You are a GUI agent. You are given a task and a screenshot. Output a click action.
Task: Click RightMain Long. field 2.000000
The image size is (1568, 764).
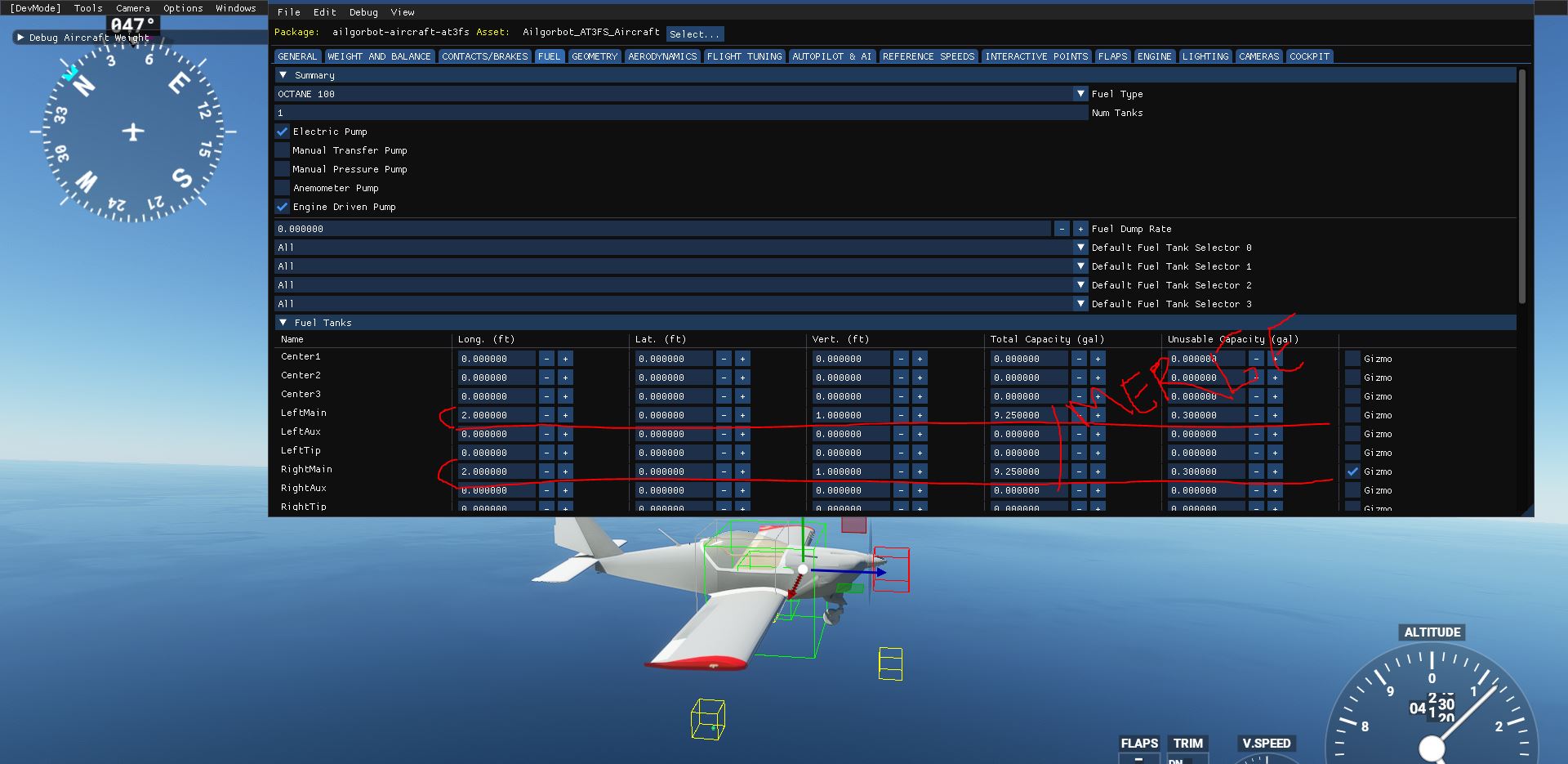tap(497, 471)
